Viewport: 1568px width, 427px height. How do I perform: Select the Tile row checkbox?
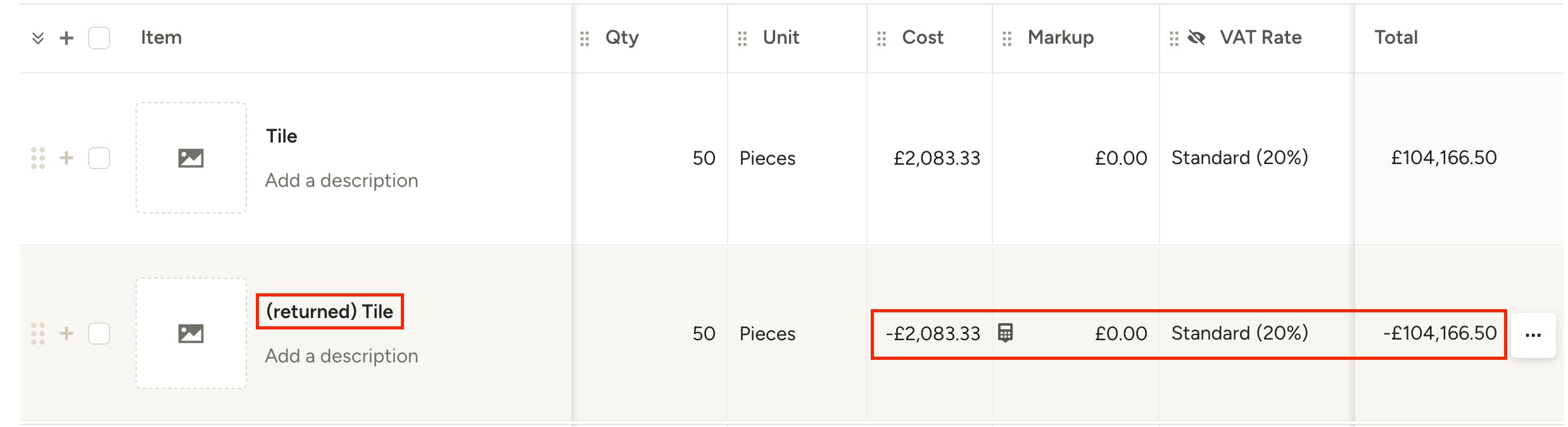click(99, 158)
